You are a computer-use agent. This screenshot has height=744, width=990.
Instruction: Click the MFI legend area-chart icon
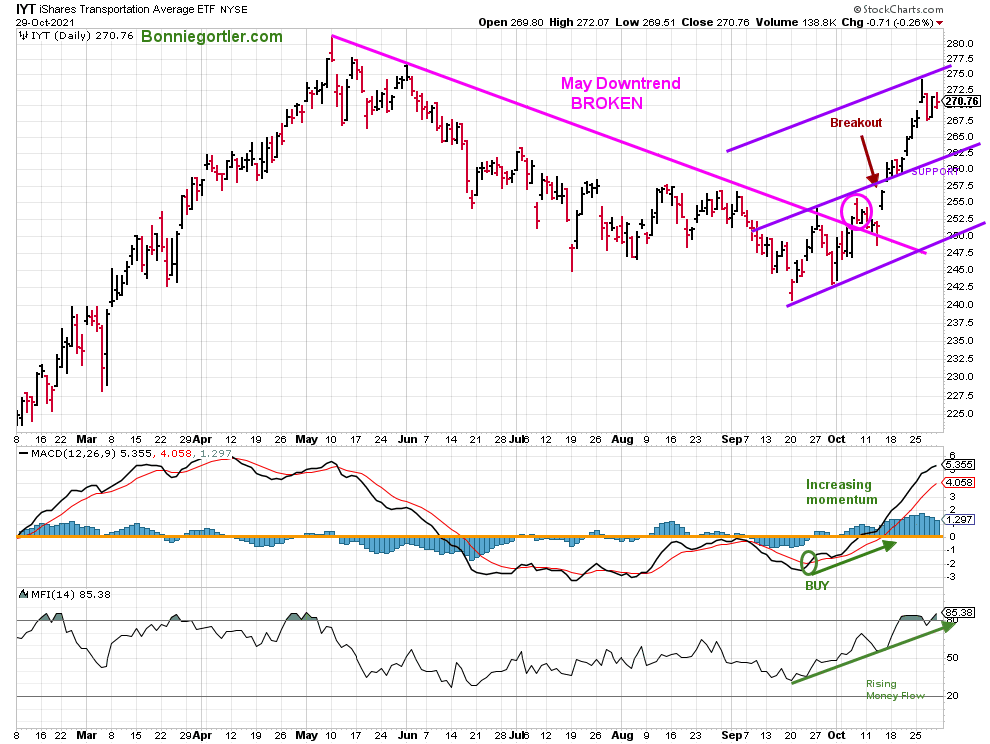(x=24, y=594)
